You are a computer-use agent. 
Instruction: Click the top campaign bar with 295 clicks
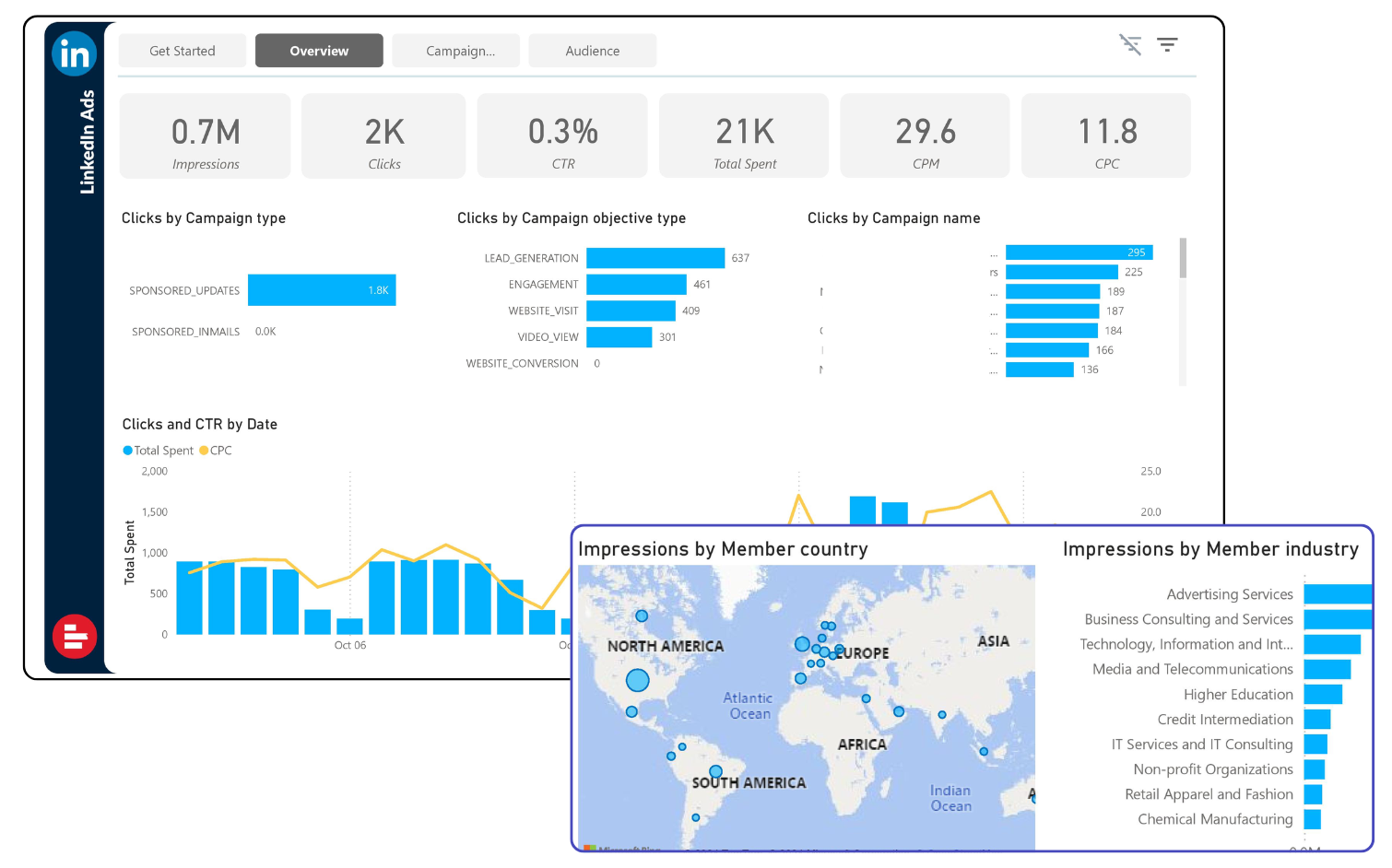click(1079, 252)
